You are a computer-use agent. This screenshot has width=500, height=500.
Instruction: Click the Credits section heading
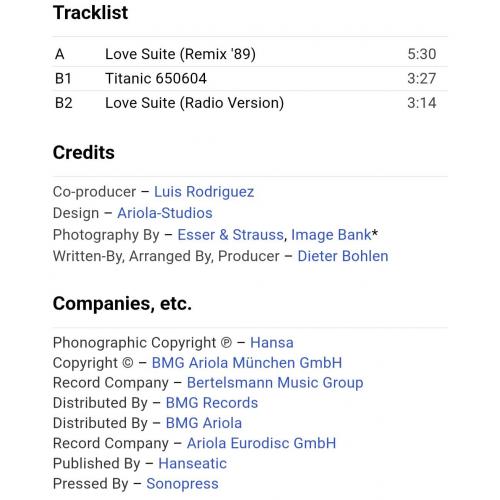click(x=84, y=153)
